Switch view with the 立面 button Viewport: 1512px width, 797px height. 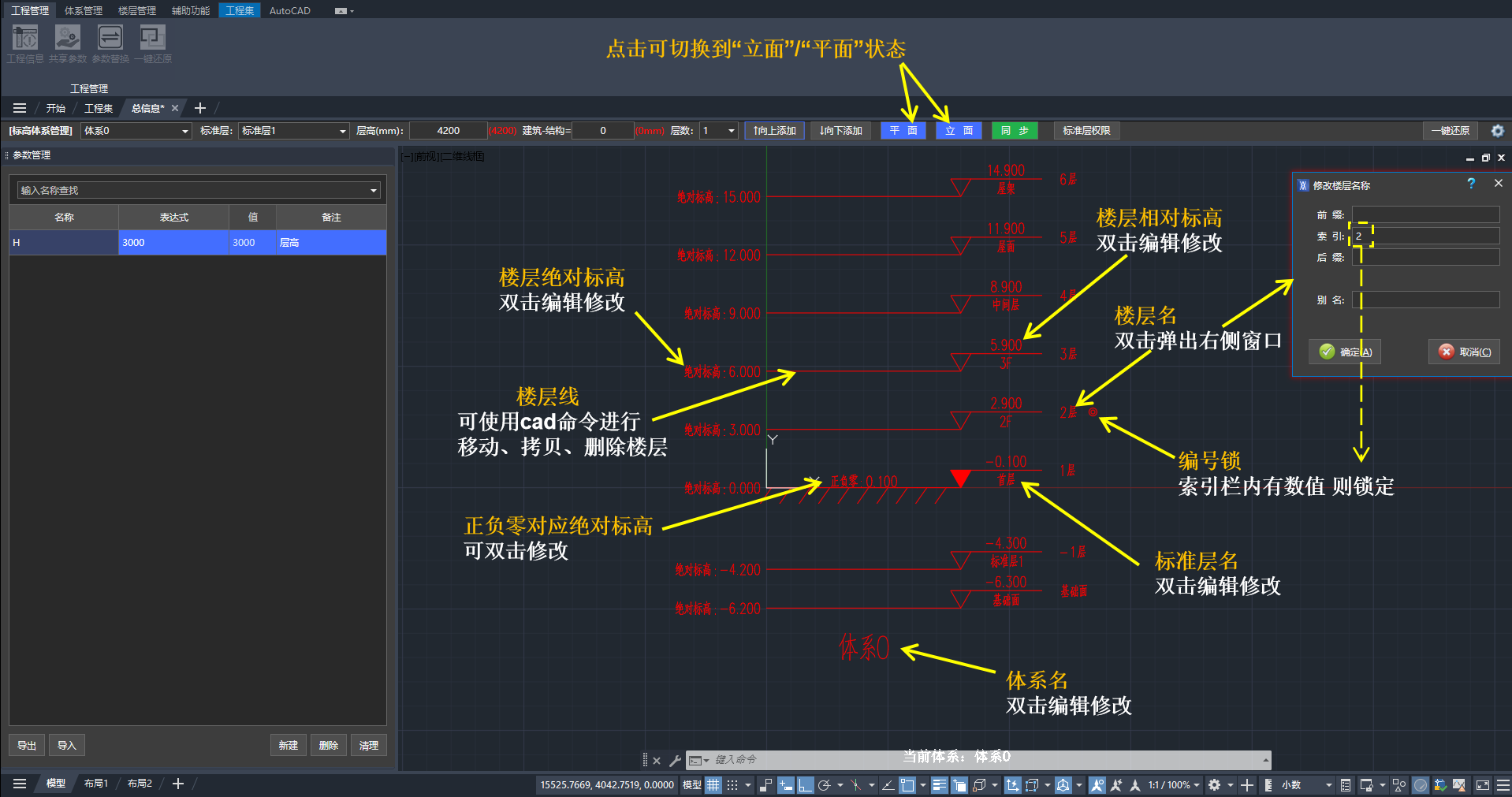point(959,131)
